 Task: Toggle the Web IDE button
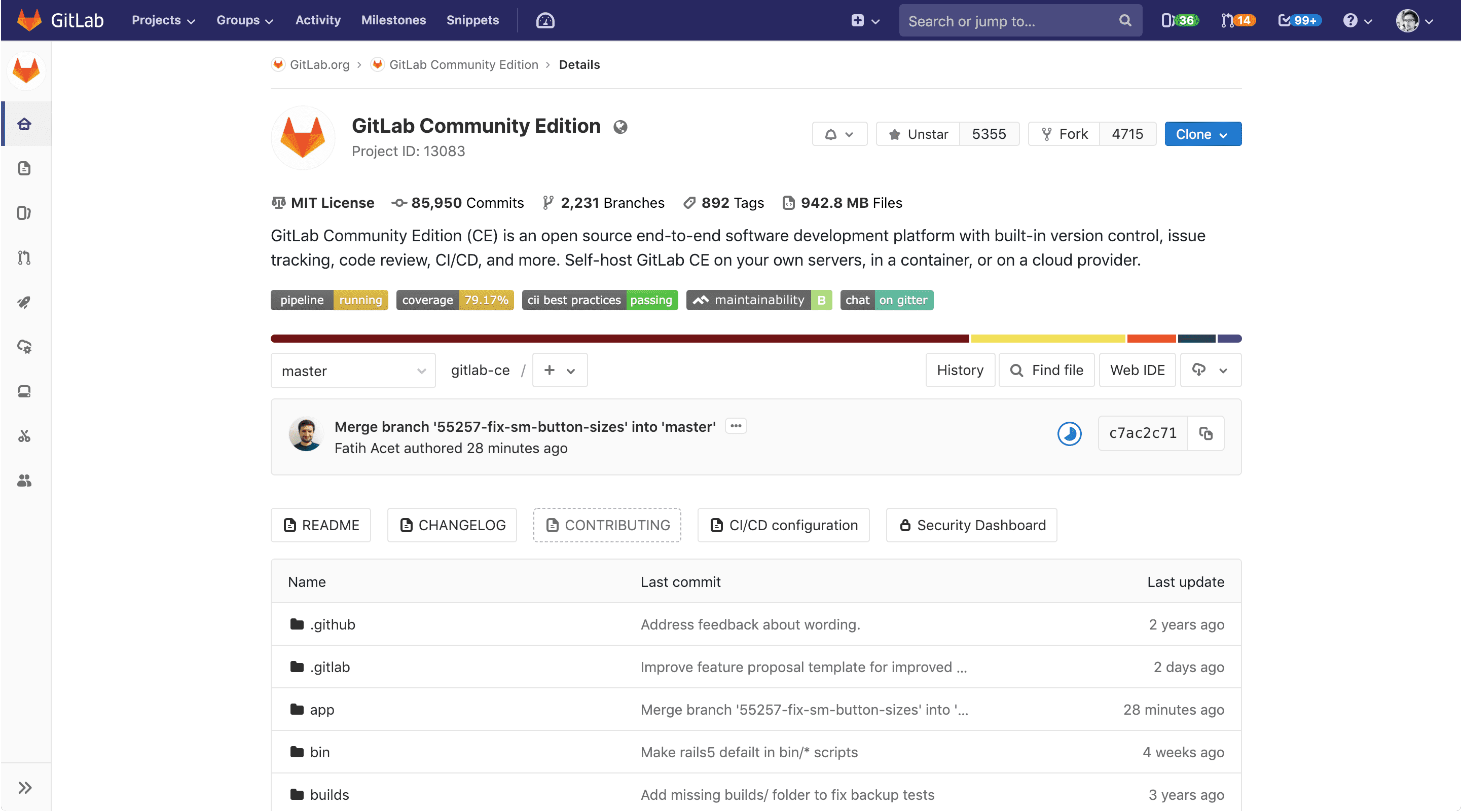pyautogui.click(x=1137, y=370)
